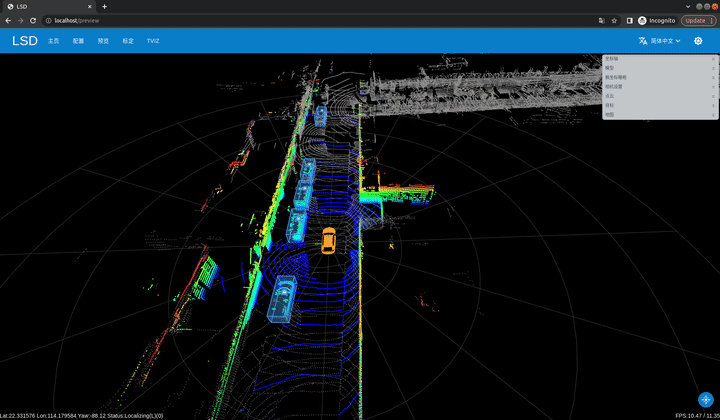Open the browser side panel icon
This screenshot has width=720, height=420.
629,20
